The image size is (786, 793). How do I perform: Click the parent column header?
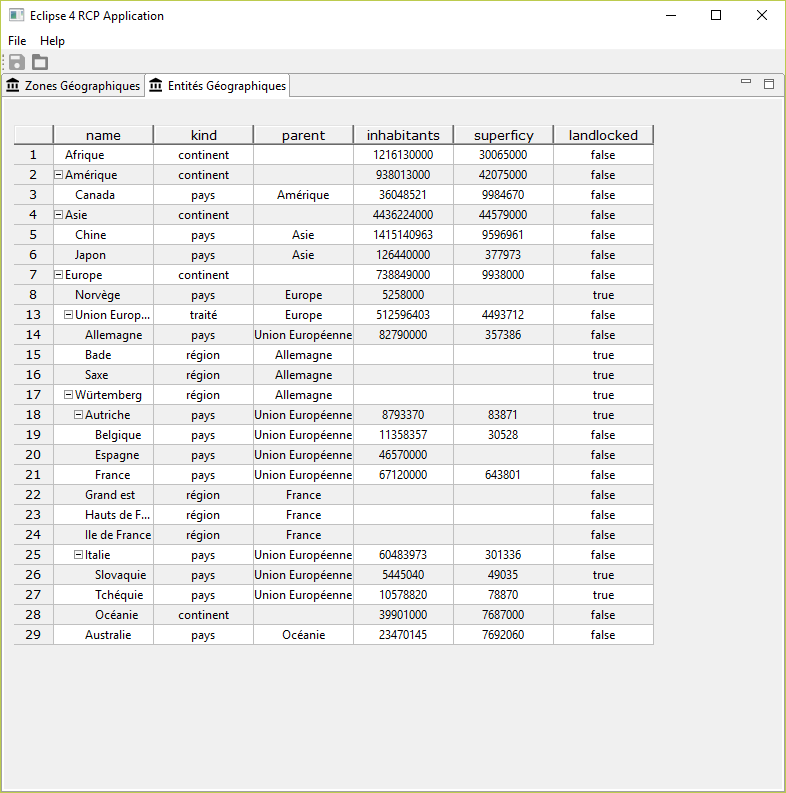pyautogui.click(x=303, y=135)
